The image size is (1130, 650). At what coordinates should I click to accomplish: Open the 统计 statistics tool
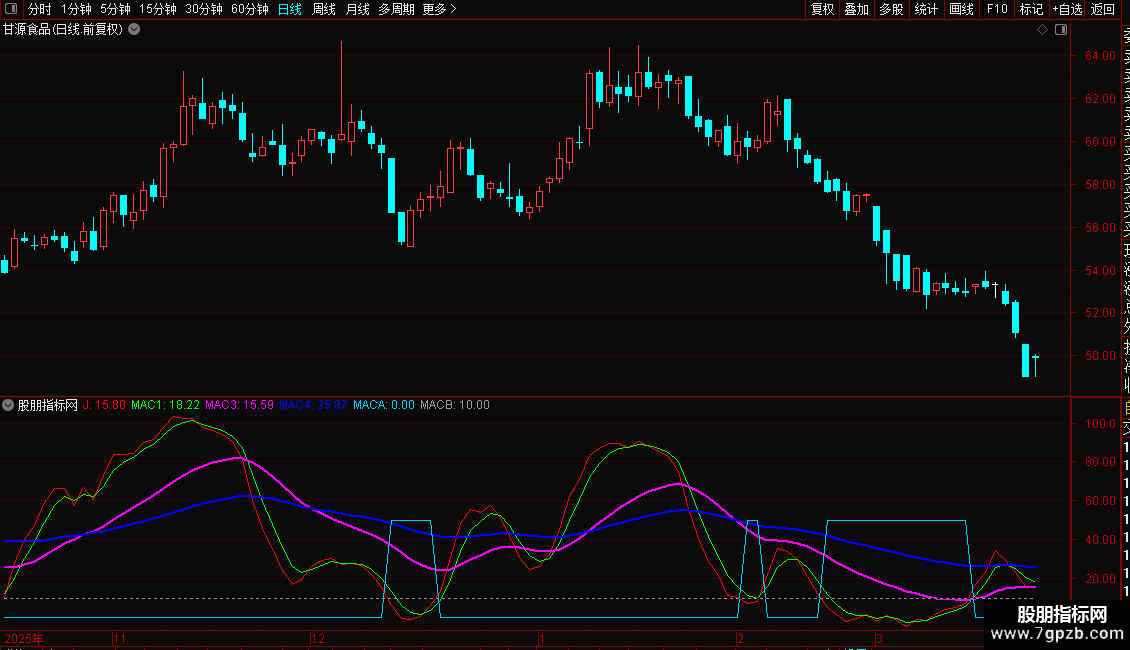[x=926, y=9]
